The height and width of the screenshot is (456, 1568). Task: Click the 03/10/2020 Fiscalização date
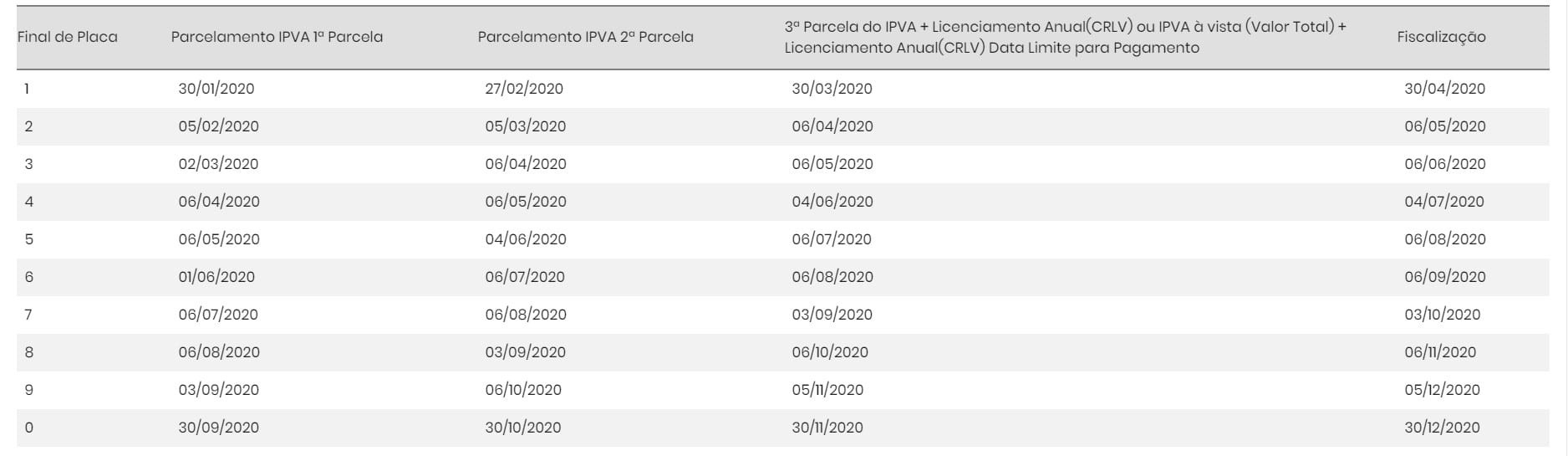(x=1442, y=315)
